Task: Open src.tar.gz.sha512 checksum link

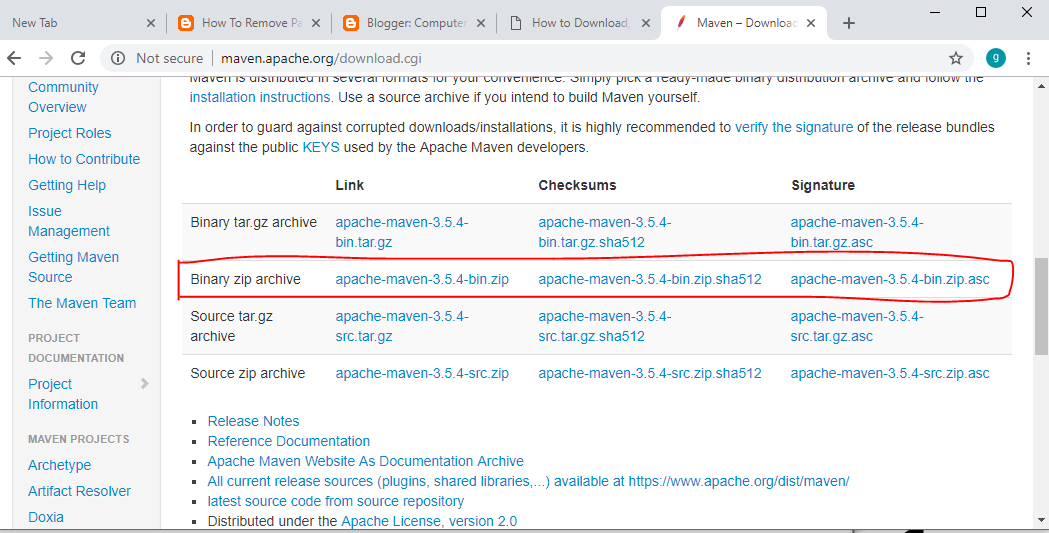Action: click(605, 326)
